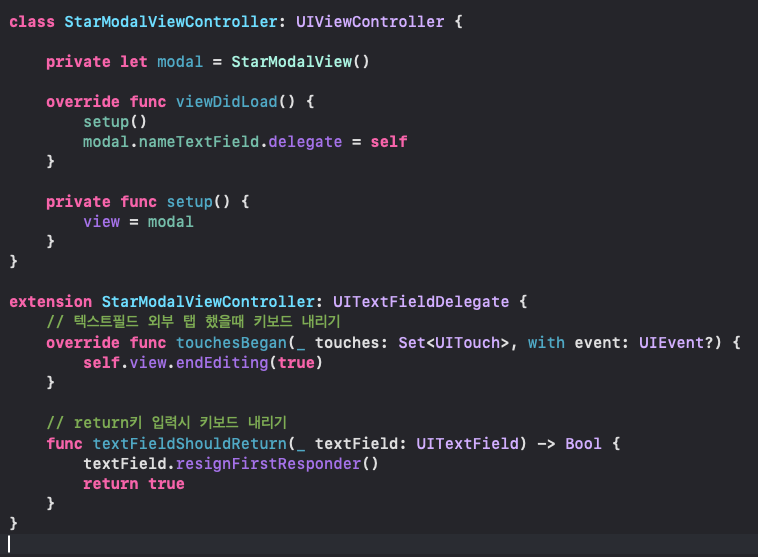Click endEditing method call
The width and height of the screenshot is (758, 557).
(x=222, y=363)
